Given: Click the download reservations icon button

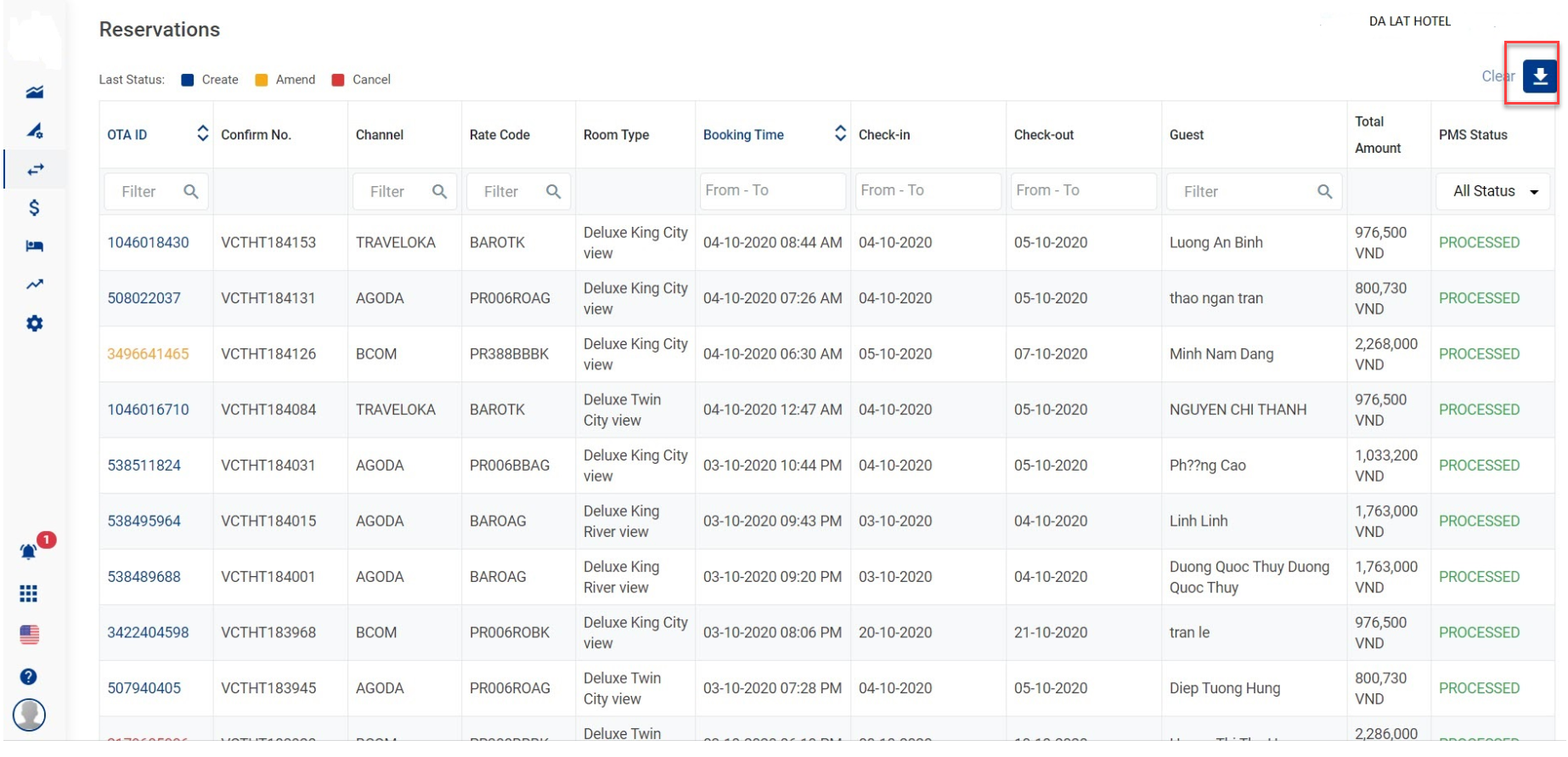Looking at the screenshot, I should (x=1539, y=76).
